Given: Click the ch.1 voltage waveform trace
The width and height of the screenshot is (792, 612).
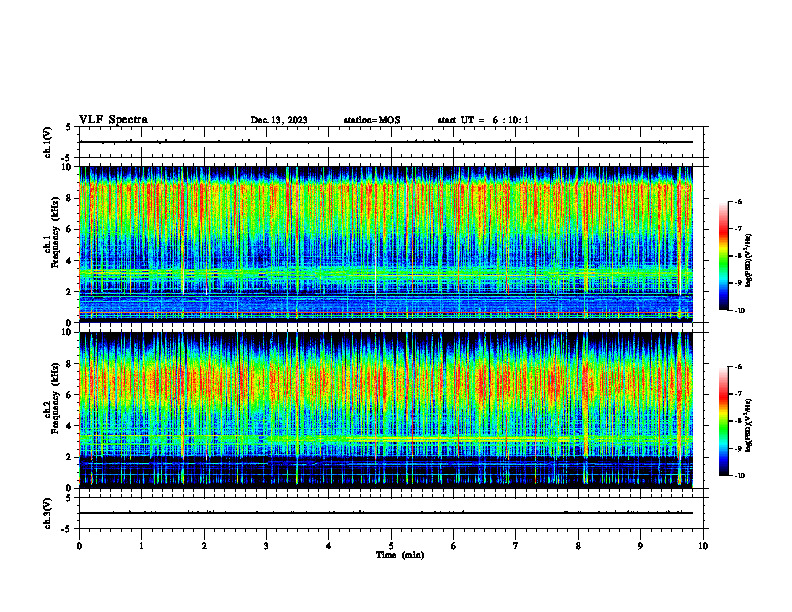Looking at the screenshot, I should pyautogui.click(x=386, y=142).
